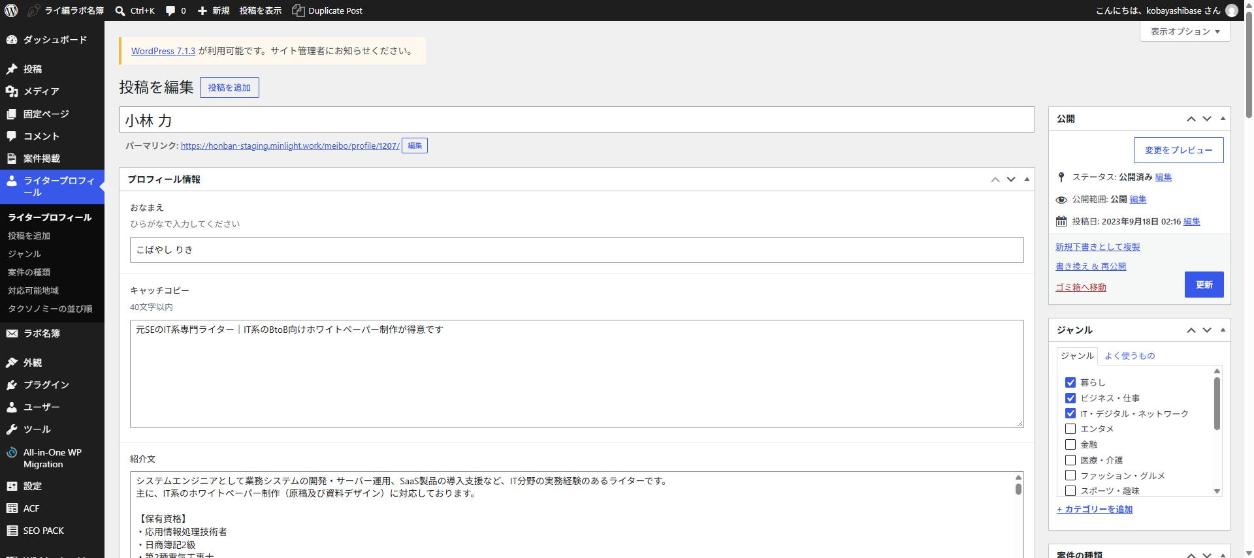Move 公開 panel down with arrow
Screen dimensions: 1254x558
point(1206,119)
